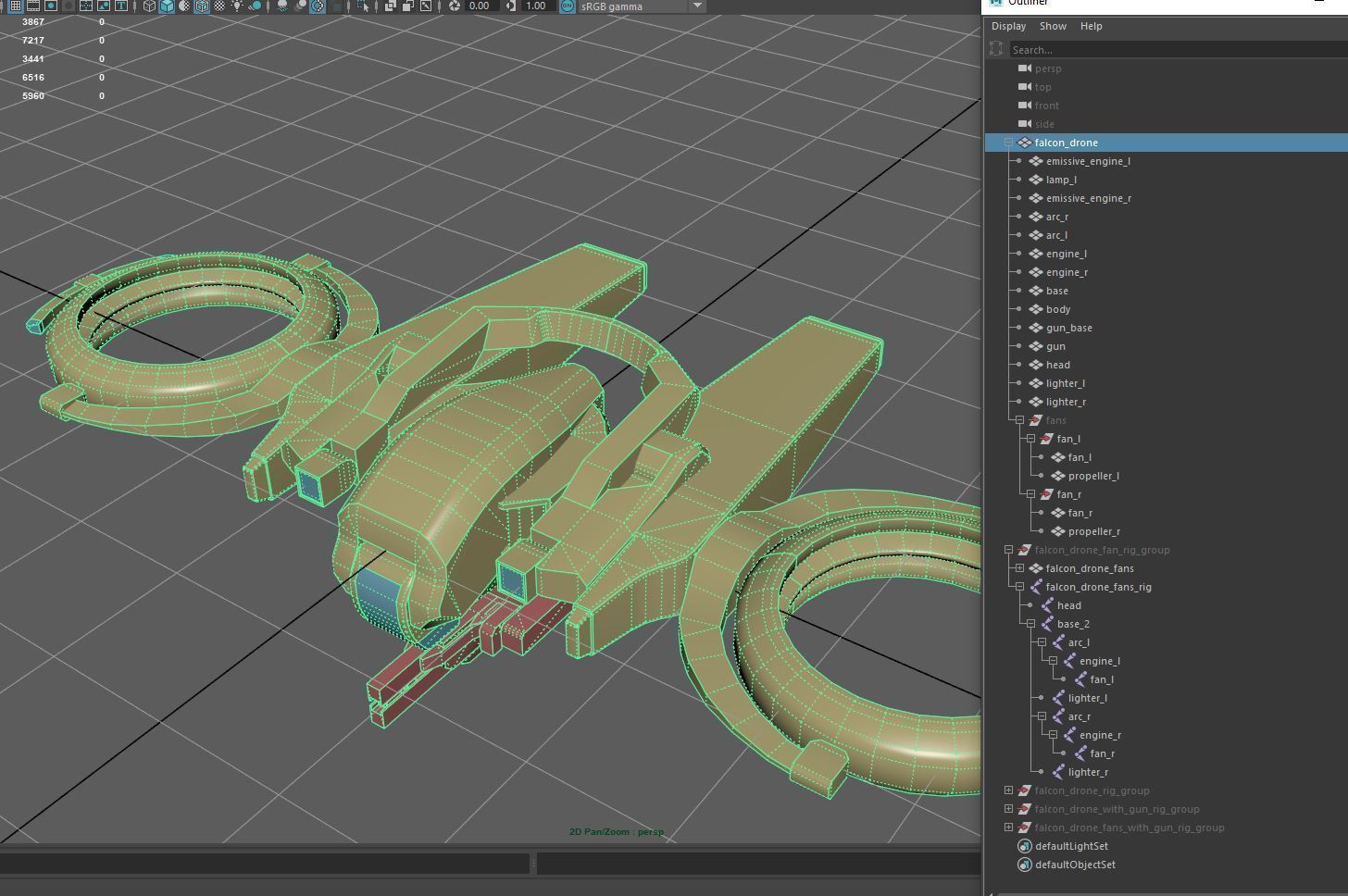Click the joint icon of head
This screenshot has width=1348, height=896.
(1047, 605)
